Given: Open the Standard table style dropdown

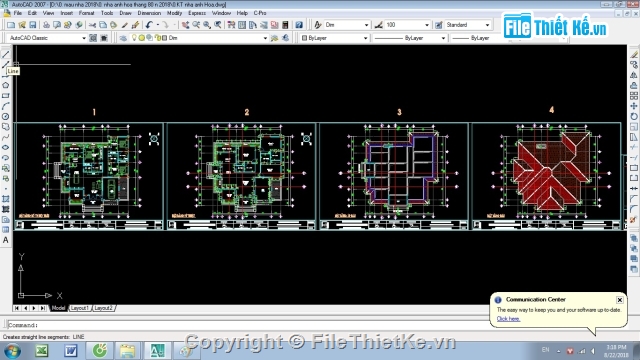Looking at the screenshot, I should (x=487, y=25).
